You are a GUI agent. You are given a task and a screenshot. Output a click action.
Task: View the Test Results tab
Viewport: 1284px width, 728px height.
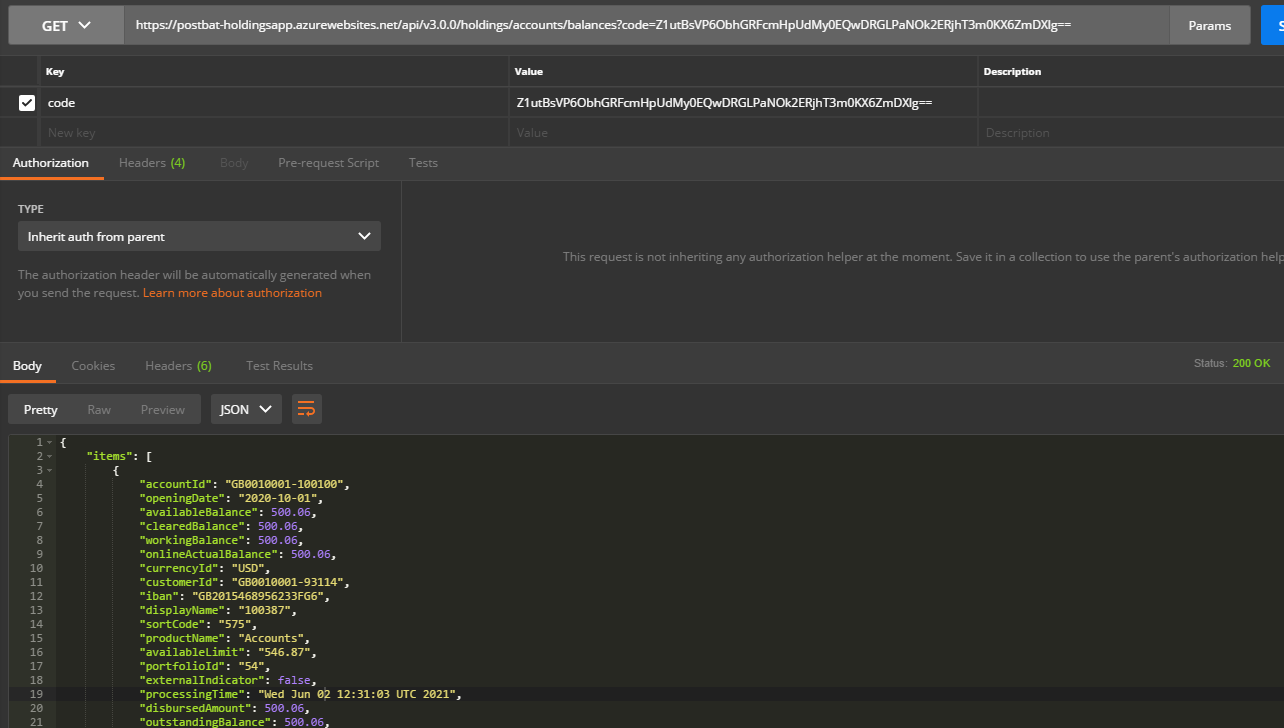point(279,366)
